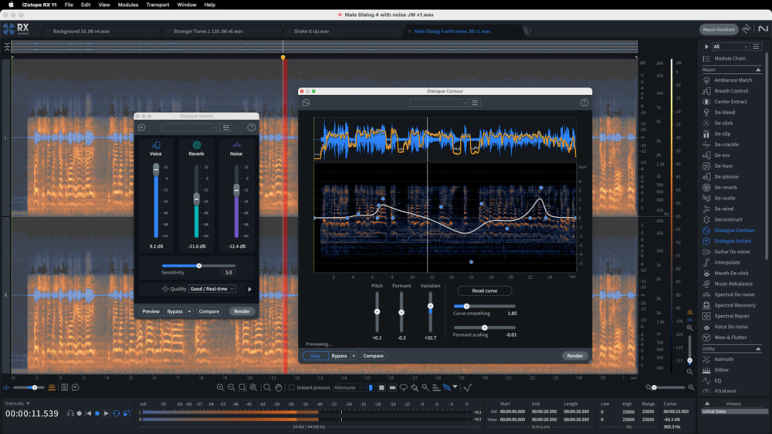The image size is (772, 434).
Task: Toggle Bypass in Dialogue Contour window
Action: (x=341, y=355)
